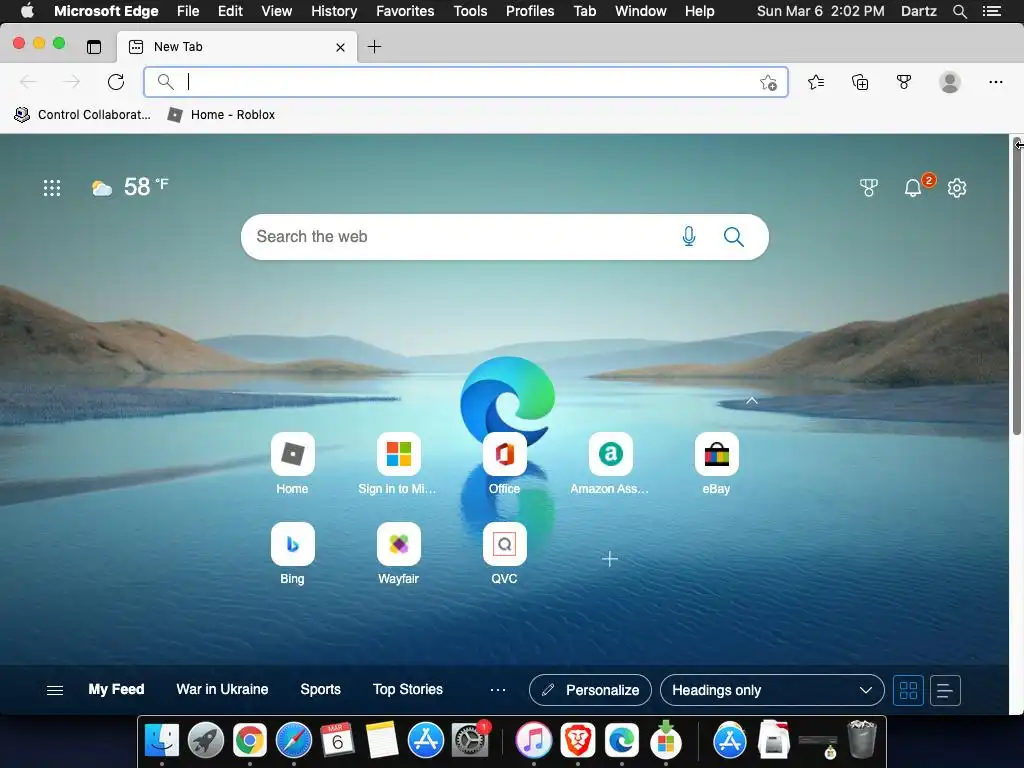This screenshot has height=768, width=1024.
Task: Open System Preferences in the Dock
Action: (x=470, y=740)
